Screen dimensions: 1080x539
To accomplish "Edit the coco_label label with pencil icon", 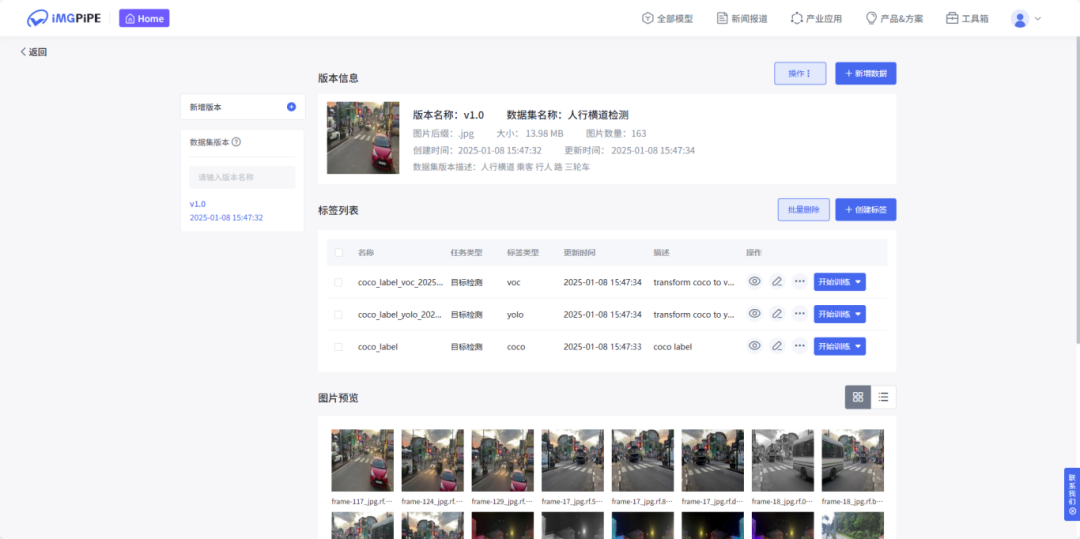I will click(x=777, y=346).
